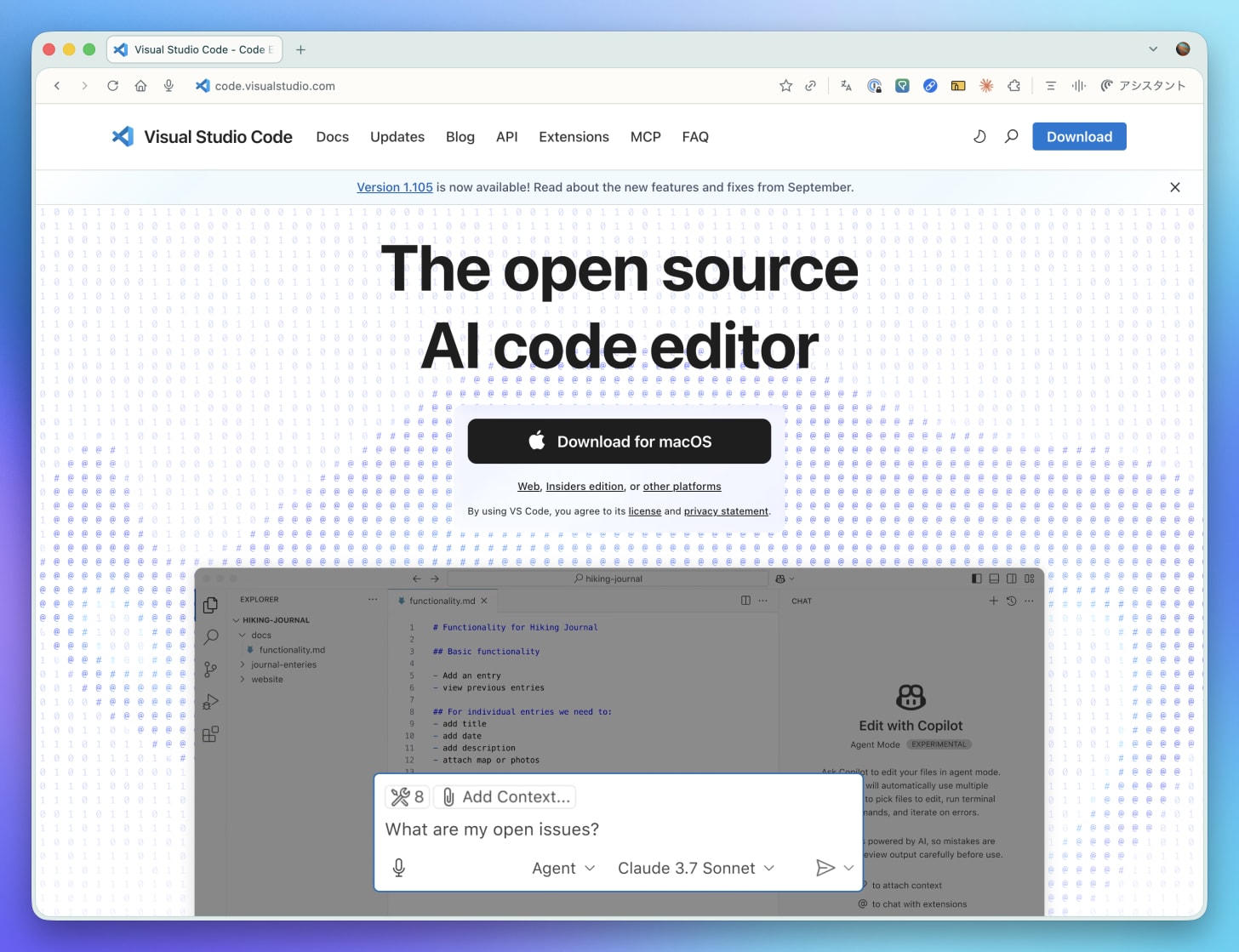The image size is (1239, 952).
Task: Toggle secondary sidebar layout icon
Action: [x=1012, y=579]
